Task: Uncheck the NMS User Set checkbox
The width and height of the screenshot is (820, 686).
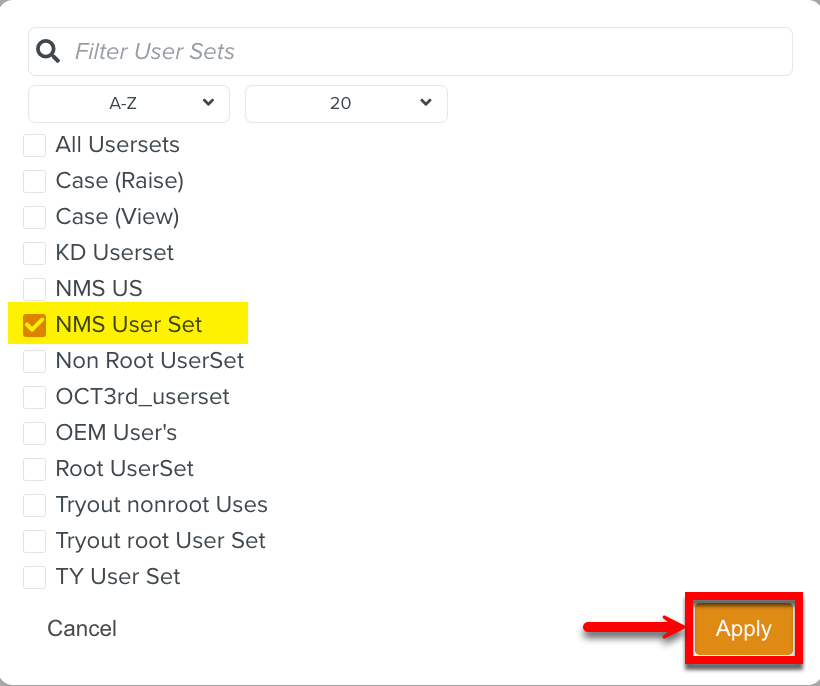Action: point(35,325)
